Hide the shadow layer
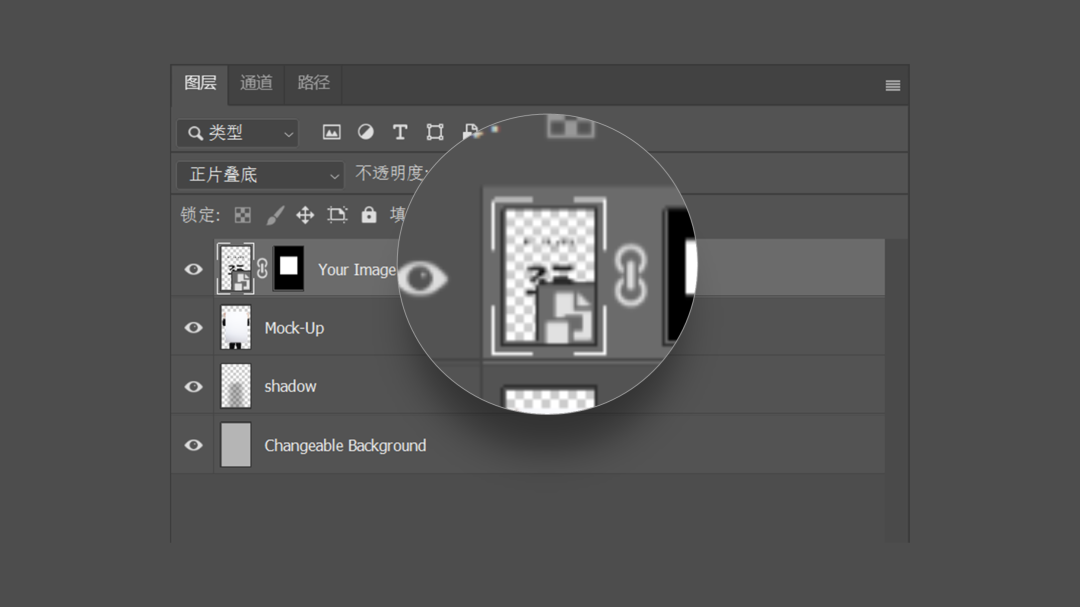This screenshot has height=607, width=1080. click(x=194, y=386)
